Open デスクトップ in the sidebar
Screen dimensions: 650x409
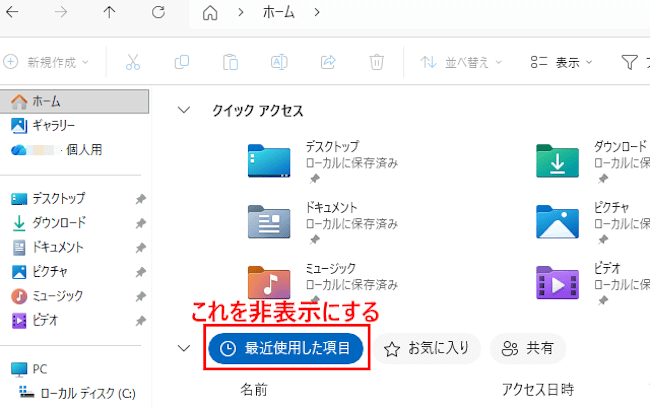tap(48, 198)
